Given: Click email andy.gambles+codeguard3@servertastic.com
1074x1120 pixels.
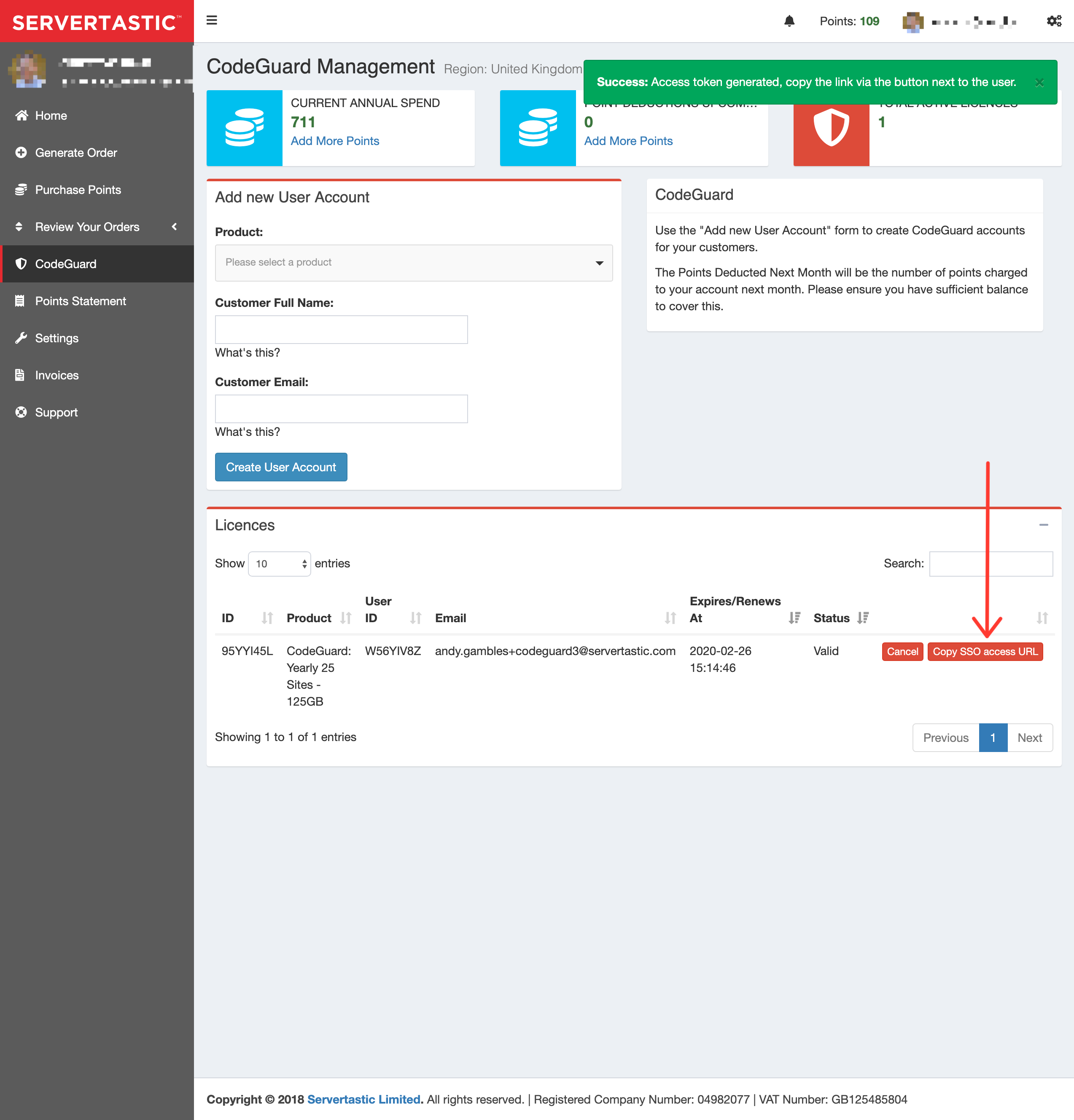Looking at the screenshot, I should pos(555,651).
